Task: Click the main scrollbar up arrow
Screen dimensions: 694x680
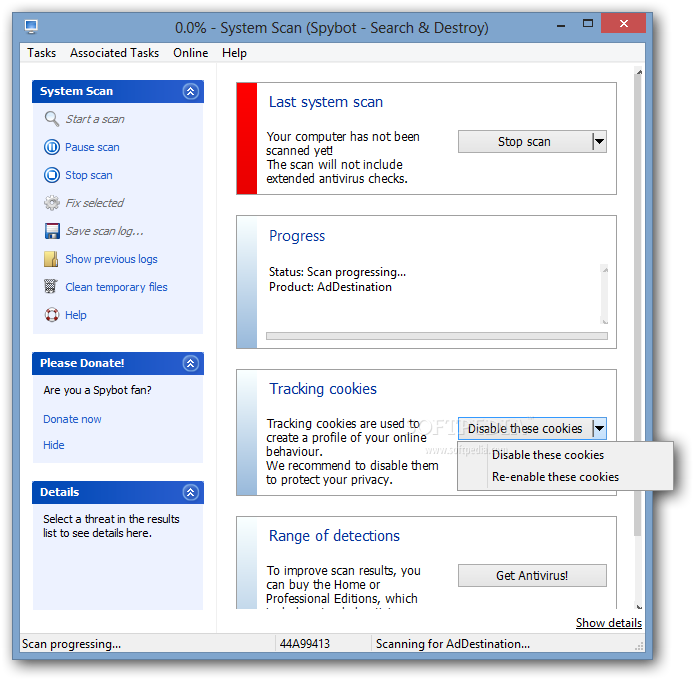Action: point(639,72)
